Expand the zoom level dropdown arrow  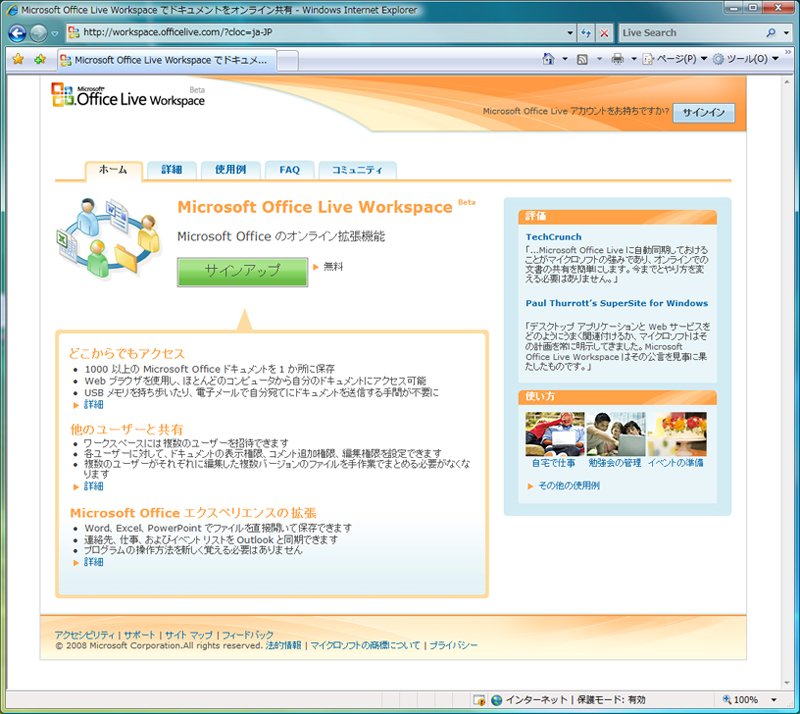click(773, 700)
